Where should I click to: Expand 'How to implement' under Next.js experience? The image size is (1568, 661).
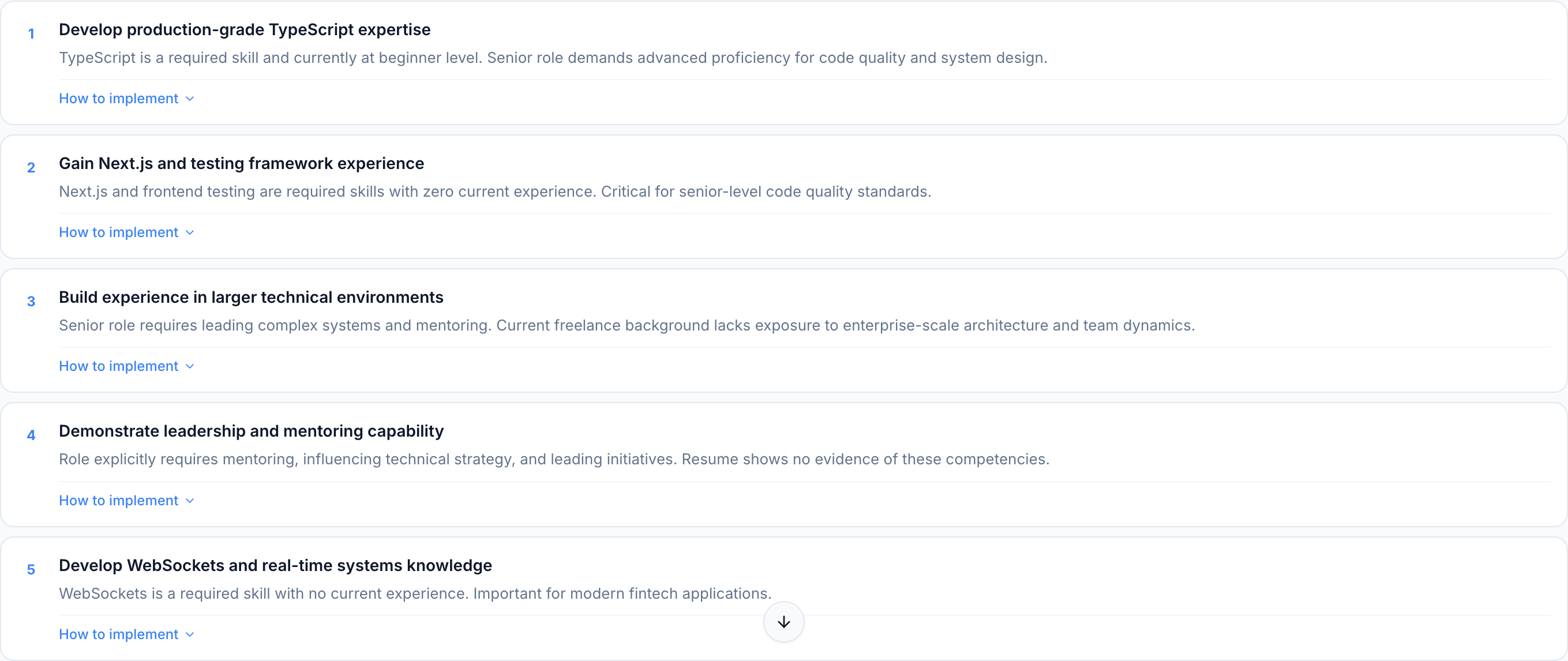[x=118, y=232]
